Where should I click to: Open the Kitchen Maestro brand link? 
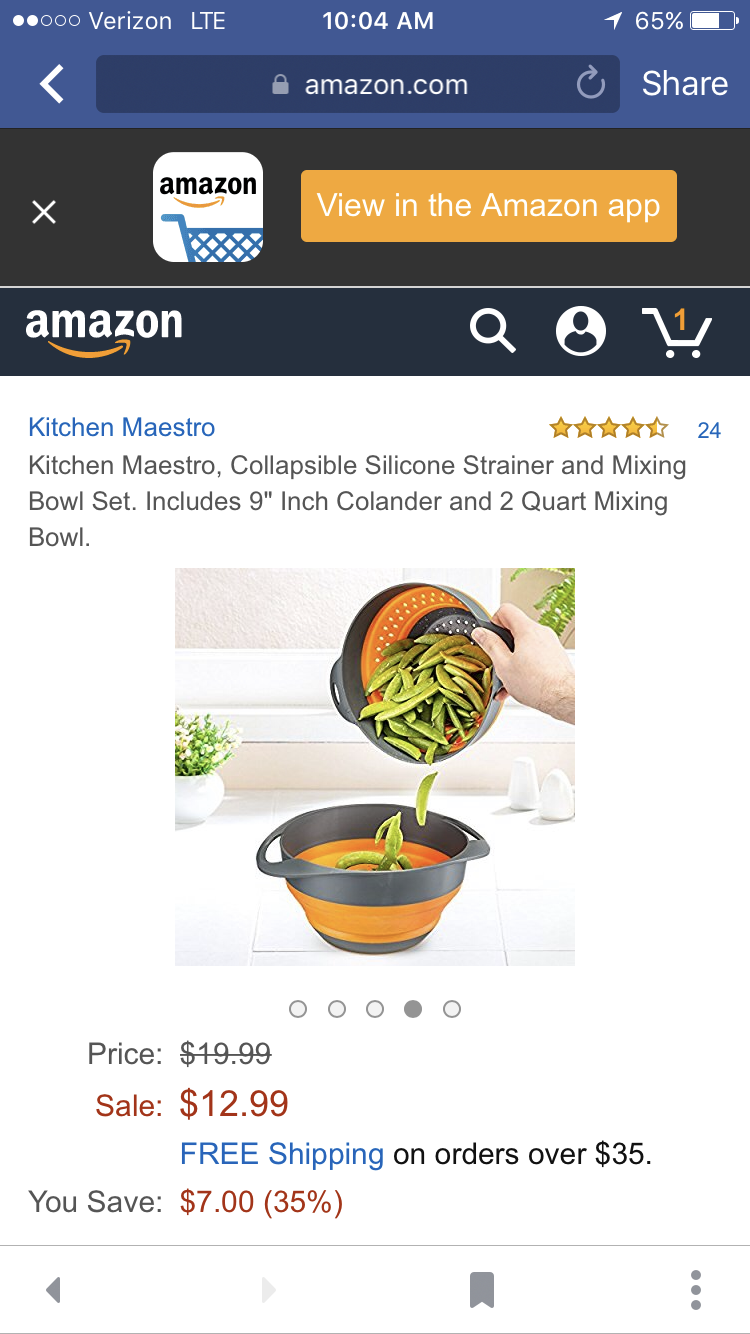(x=122, y=428)
